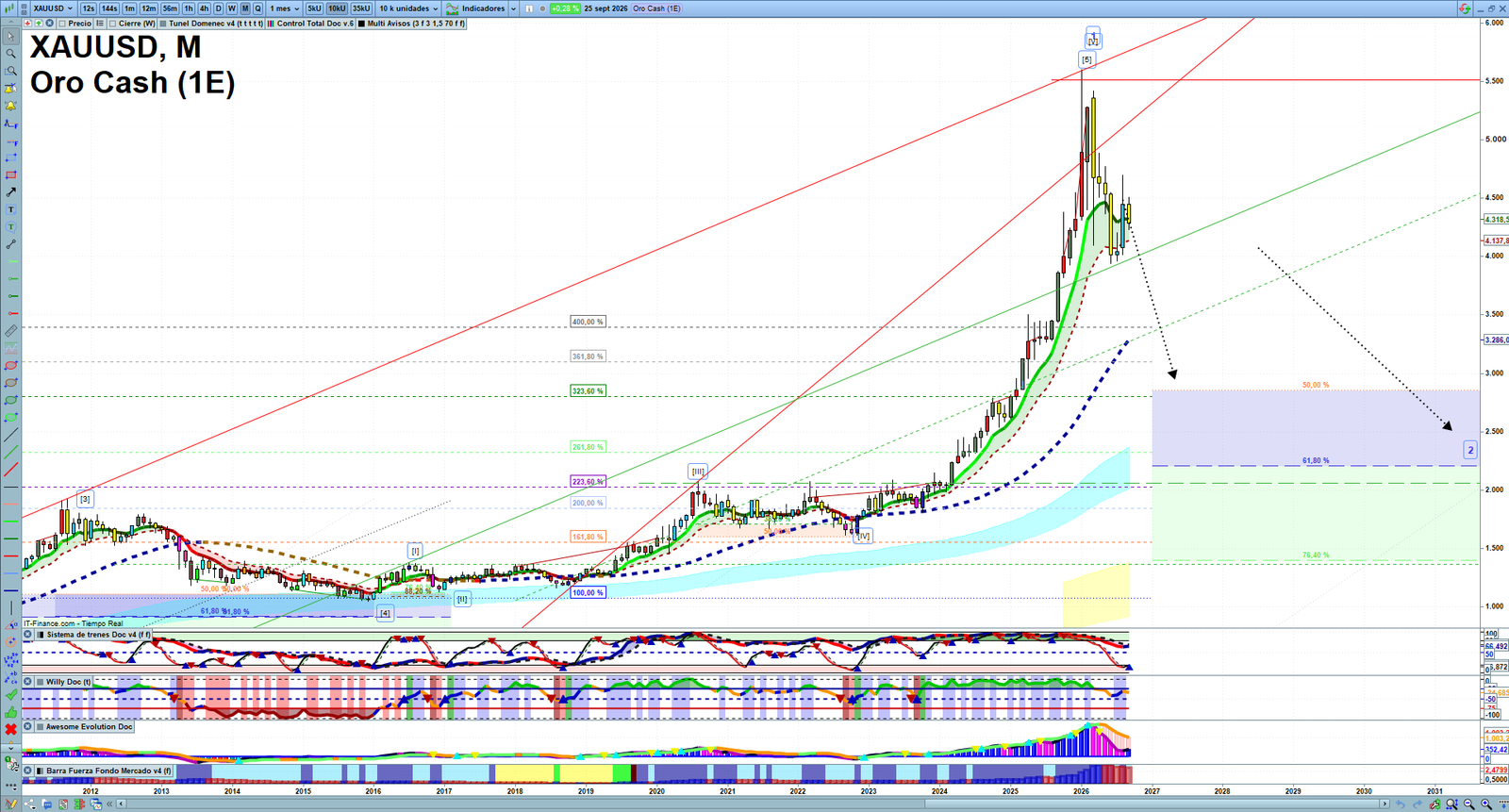1509x812 pixels.
Task: Click the 35kU units button
Action: (361, 8)
